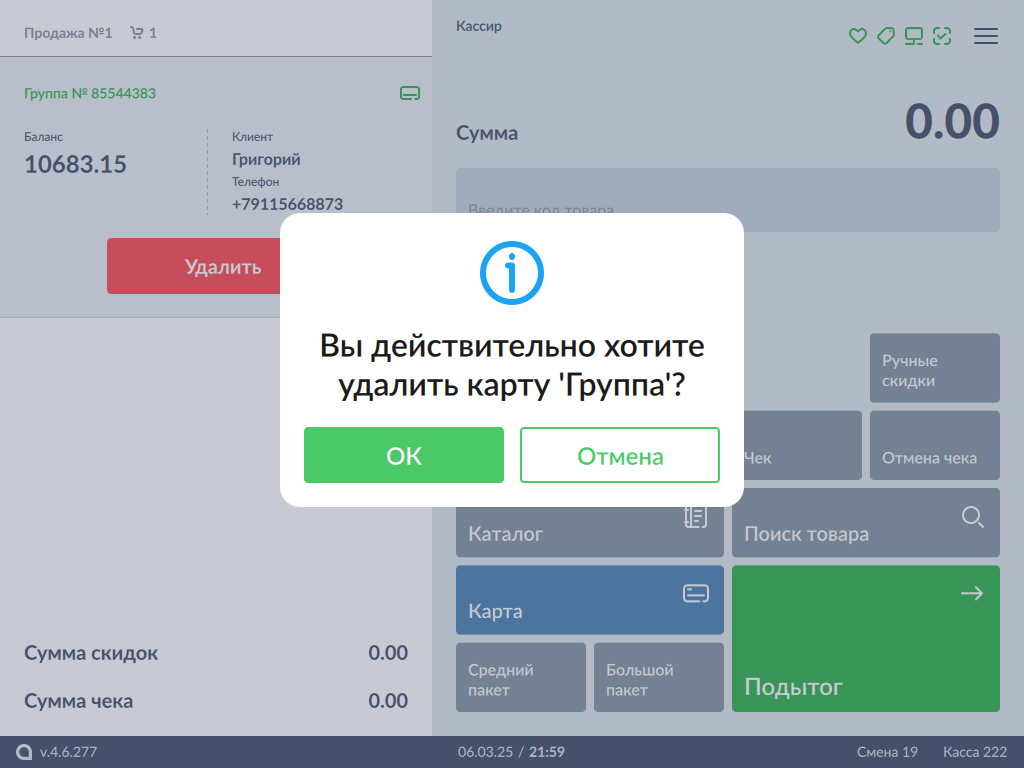Click the price tag icon in header
Screen dimensions: 1024x768
[x=885, y=36]
